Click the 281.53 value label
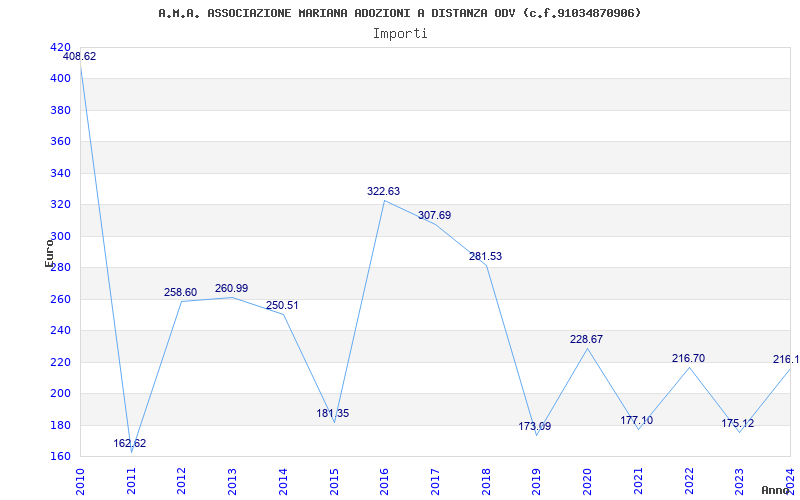Screen dimensions: 800x500 485,257
